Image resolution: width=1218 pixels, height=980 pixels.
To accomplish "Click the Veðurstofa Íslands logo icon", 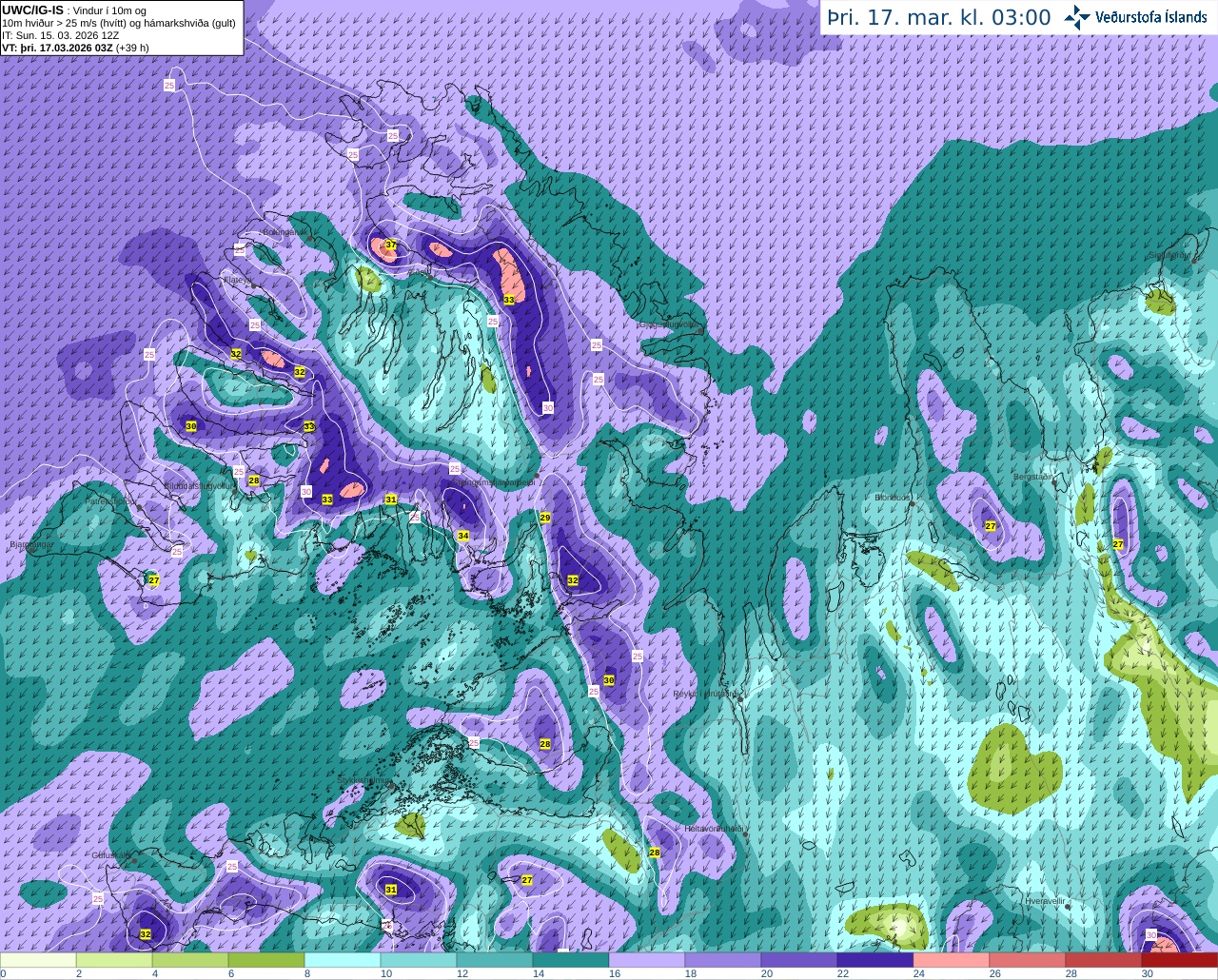I will click(x=1077, y=17).
